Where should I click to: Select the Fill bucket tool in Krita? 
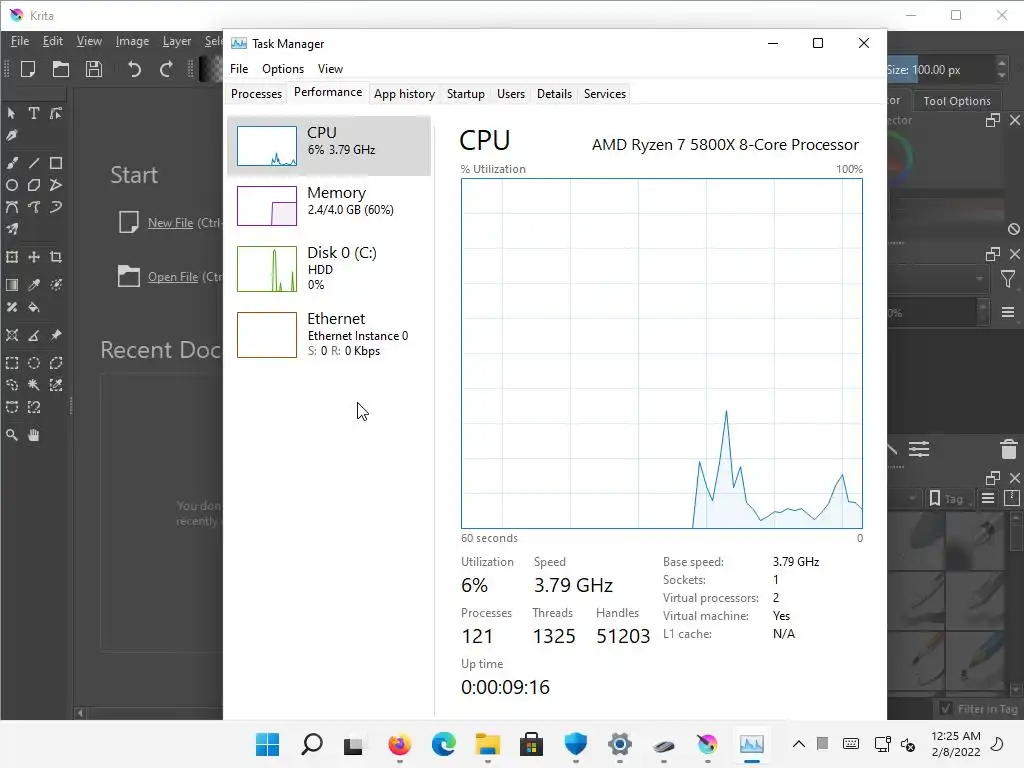pyautogui.click(x=33, y=307)
